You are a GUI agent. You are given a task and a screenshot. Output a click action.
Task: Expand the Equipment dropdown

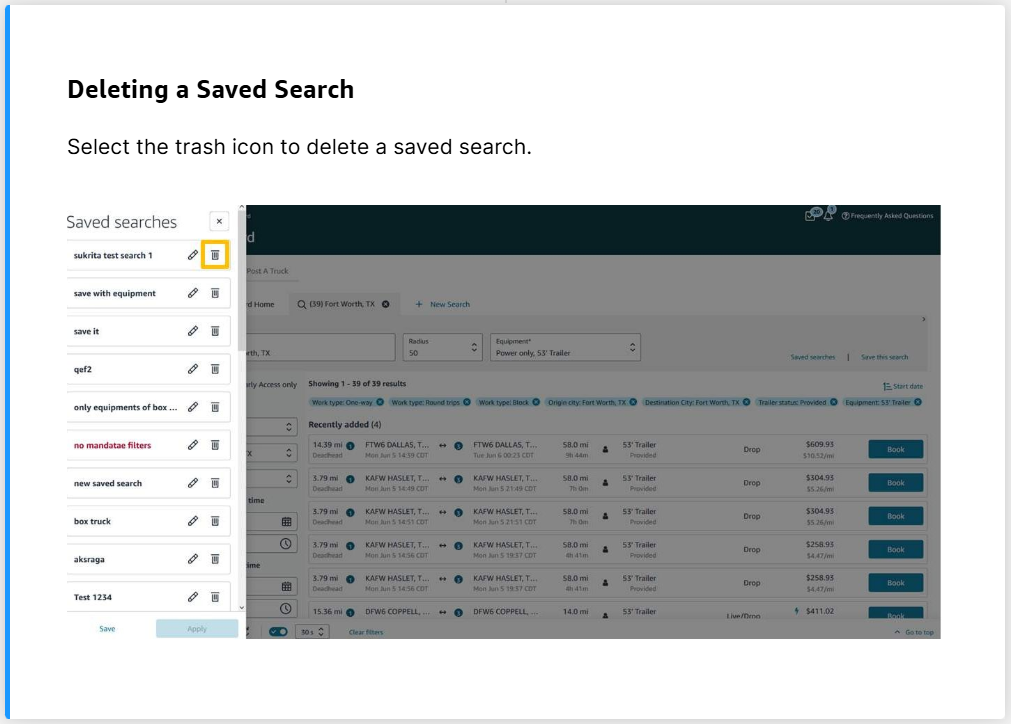pyautogui.click(x=565, y=347)
